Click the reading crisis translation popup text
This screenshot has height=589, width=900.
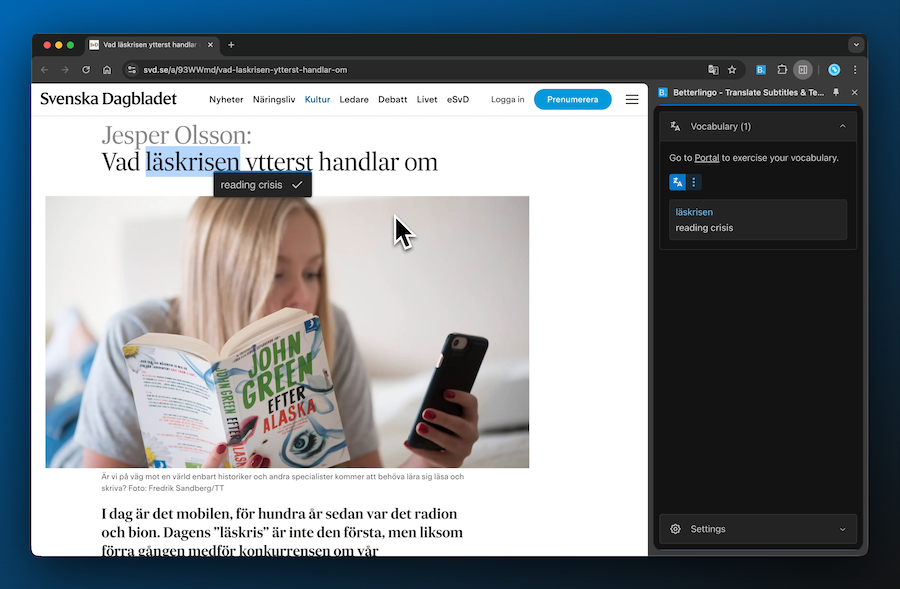coord(251,185)
